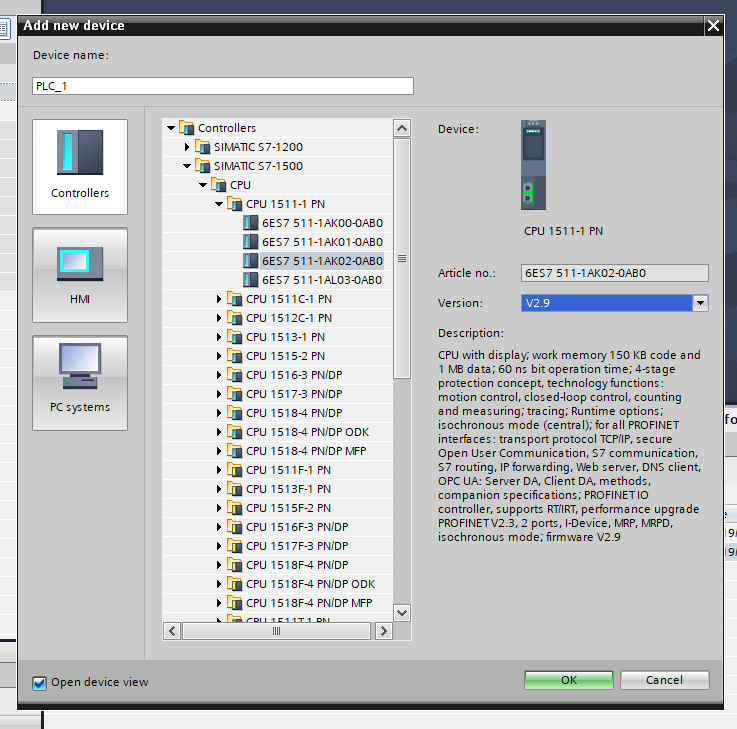Screen dimensions: 737x729
Task: Click the CPU 1511-1 PN device image
Action: pyautogui.click(x=533, y=165)
